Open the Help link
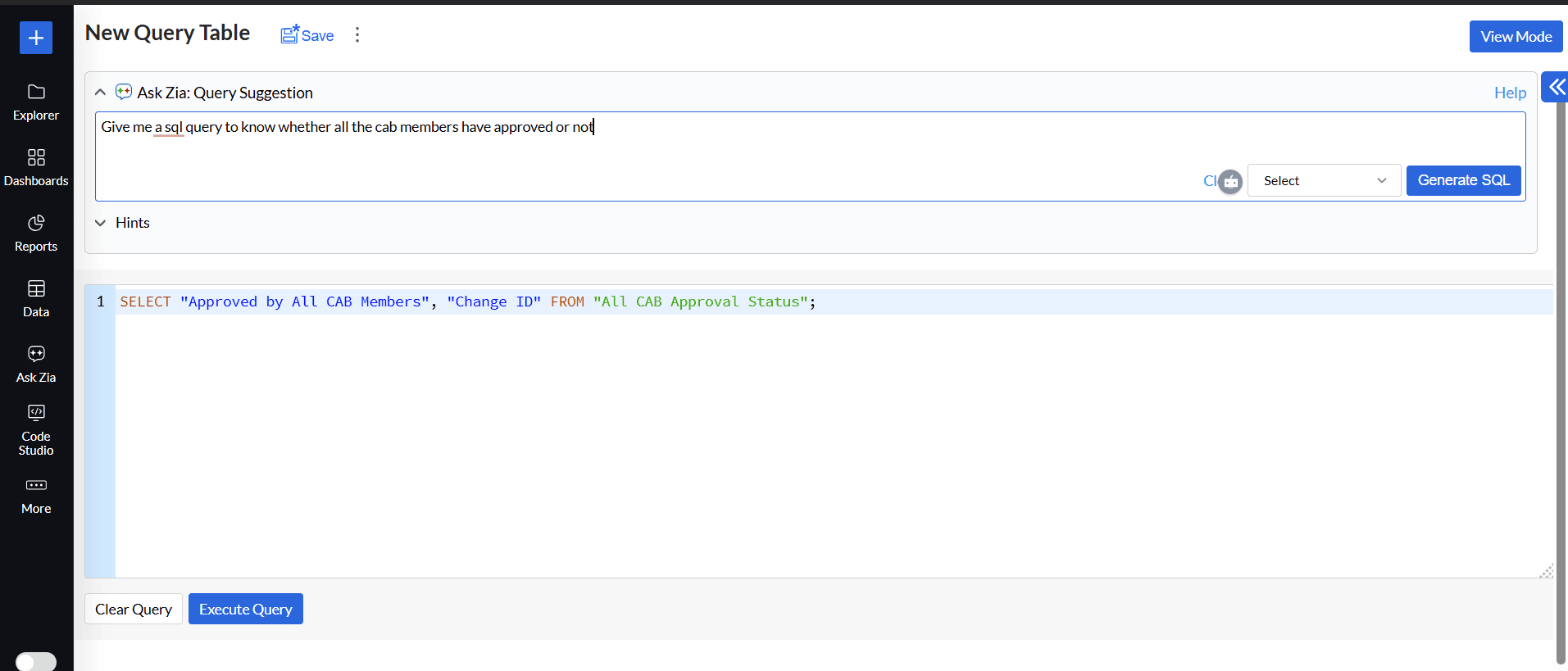 point(1509,93)
